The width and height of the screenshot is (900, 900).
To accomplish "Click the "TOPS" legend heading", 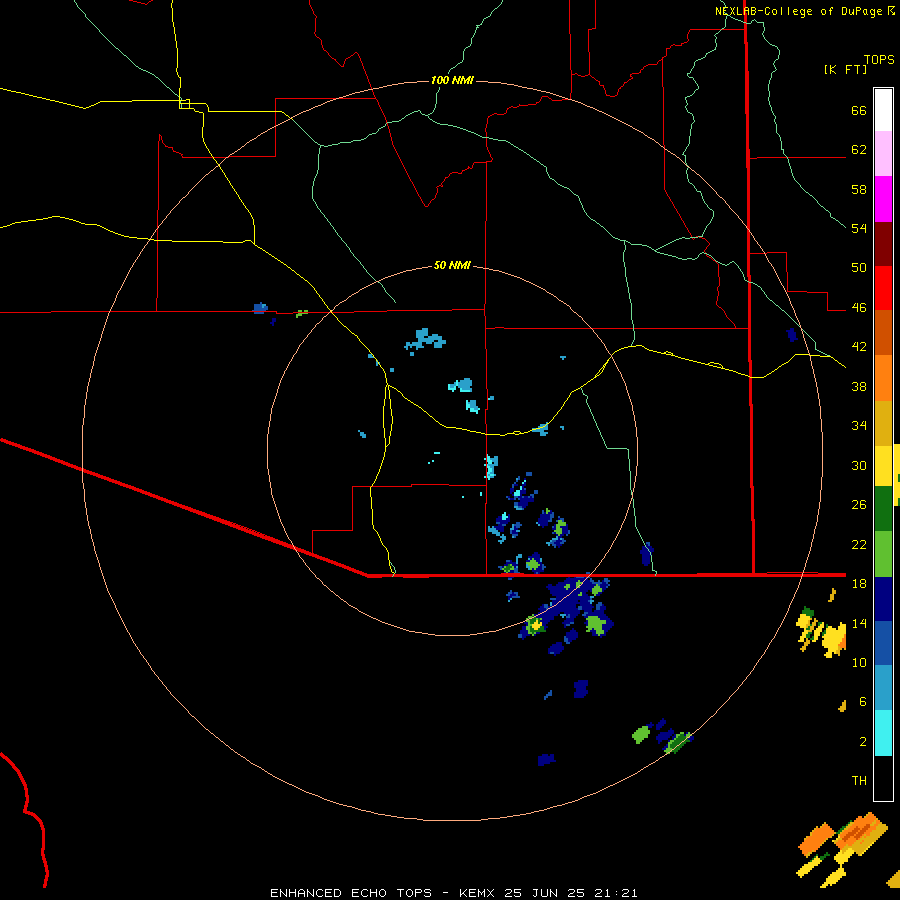I will tap(879, 60).
